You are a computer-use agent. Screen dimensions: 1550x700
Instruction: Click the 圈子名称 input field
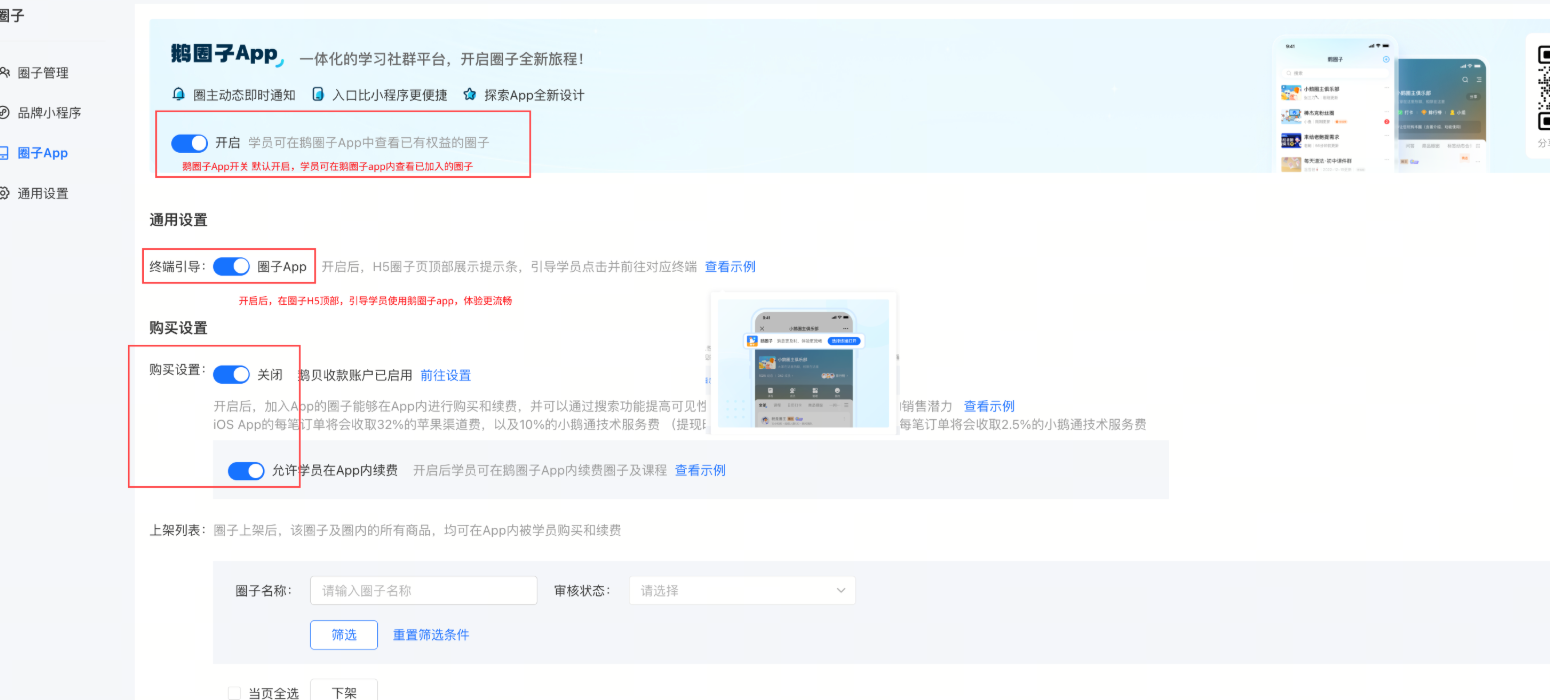[423, 590]
